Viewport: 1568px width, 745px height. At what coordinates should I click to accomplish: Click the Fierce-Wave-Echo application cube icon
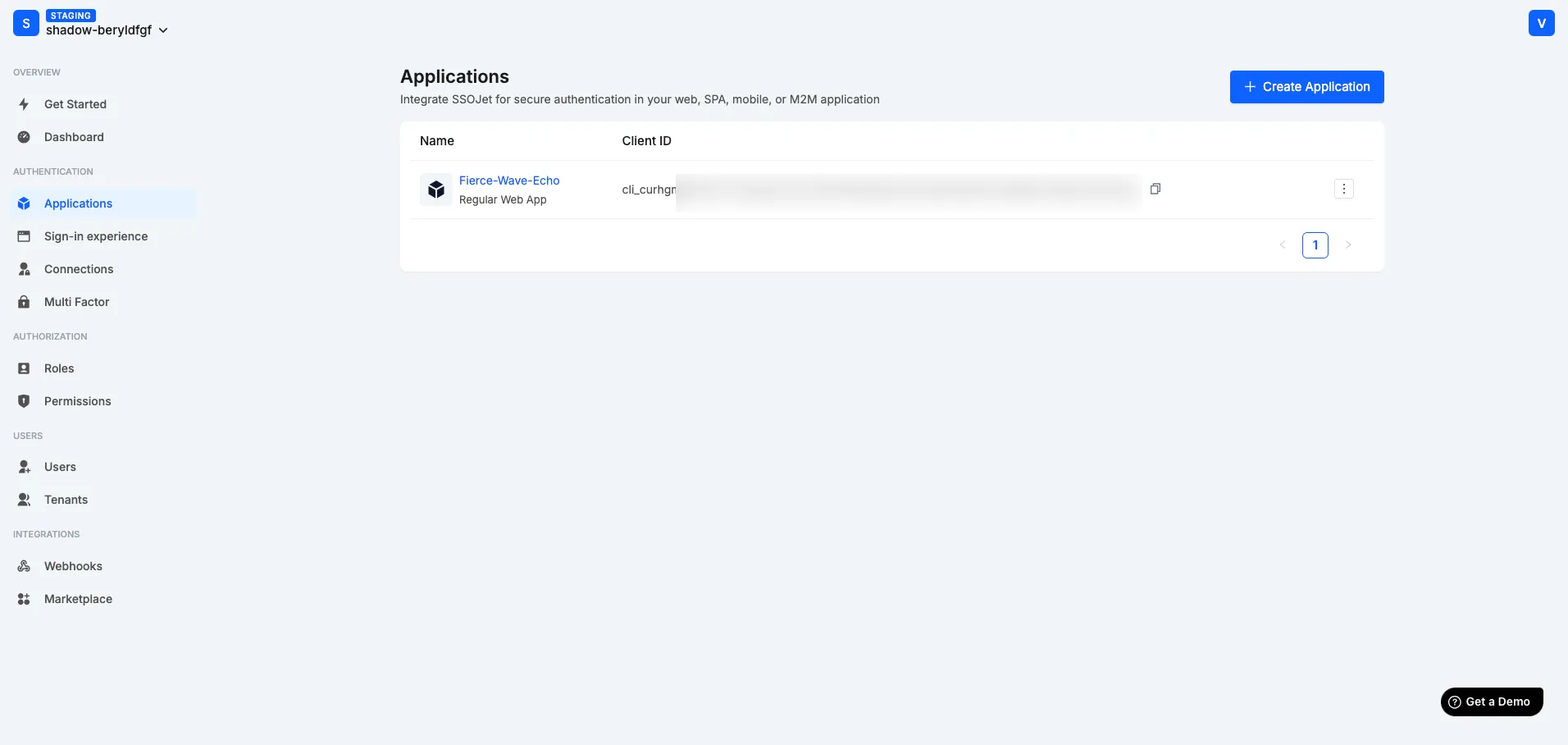pos(436,190)
